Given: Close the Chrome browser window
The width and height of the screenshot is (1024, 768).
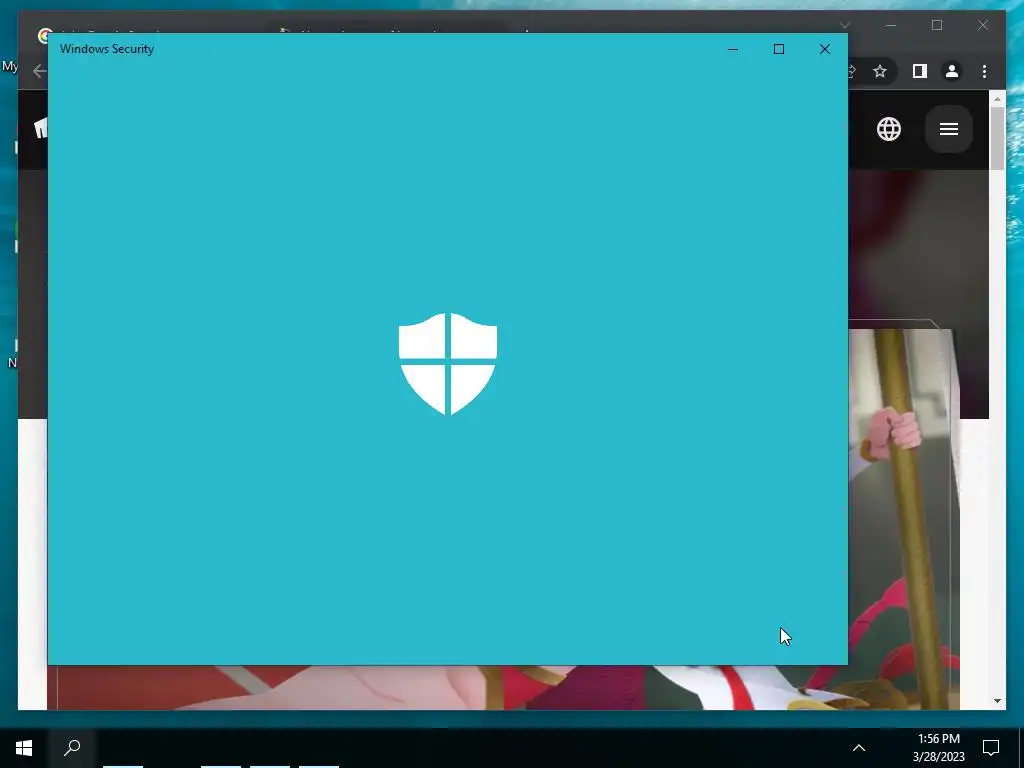Looking at the screenshot, I should [983, 25].
